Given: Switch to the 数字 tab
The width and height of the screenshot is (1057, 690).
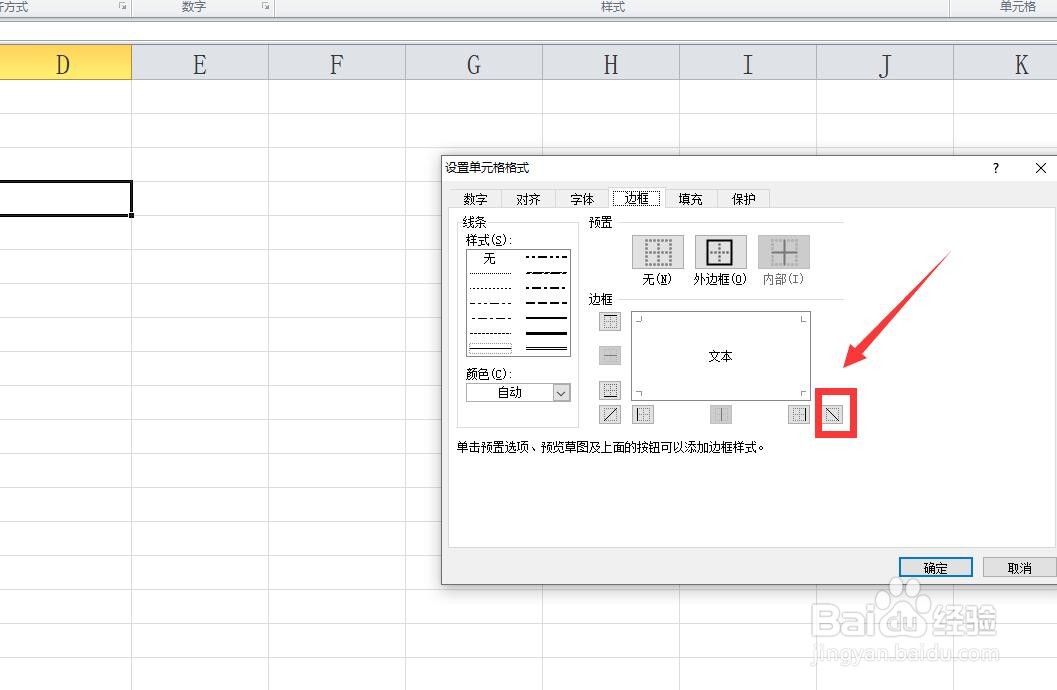Looking at the screenshot, I should (x=475, y=198).
